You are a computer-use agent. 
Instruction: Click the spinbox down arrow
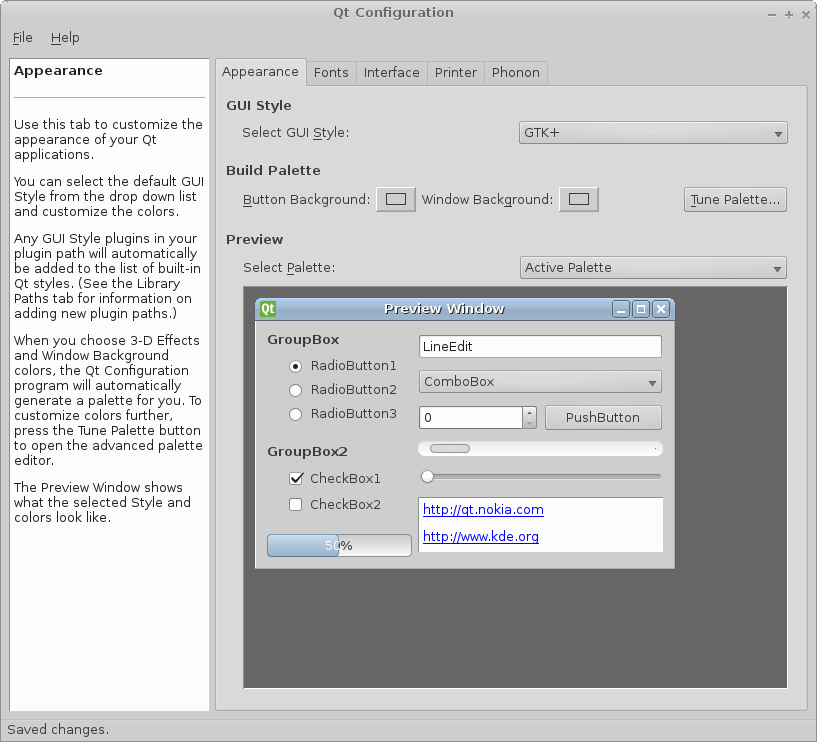(528, 422)
